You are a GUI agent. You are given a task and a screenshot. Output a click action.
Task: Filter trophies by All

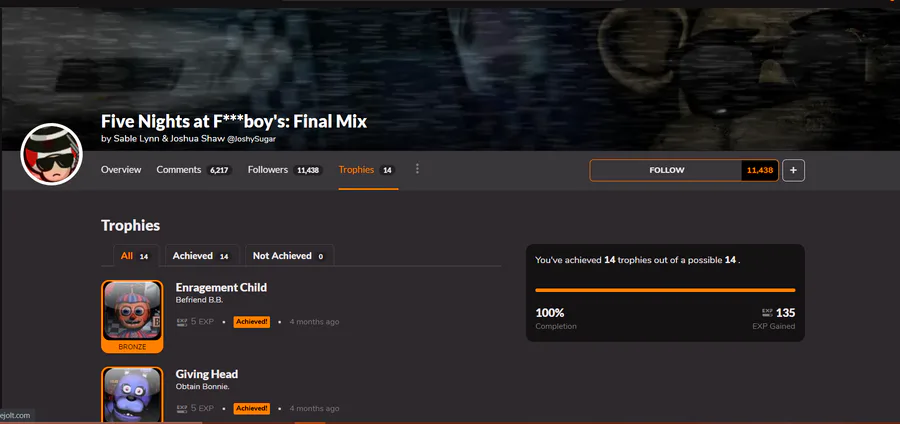pos(137,256)
